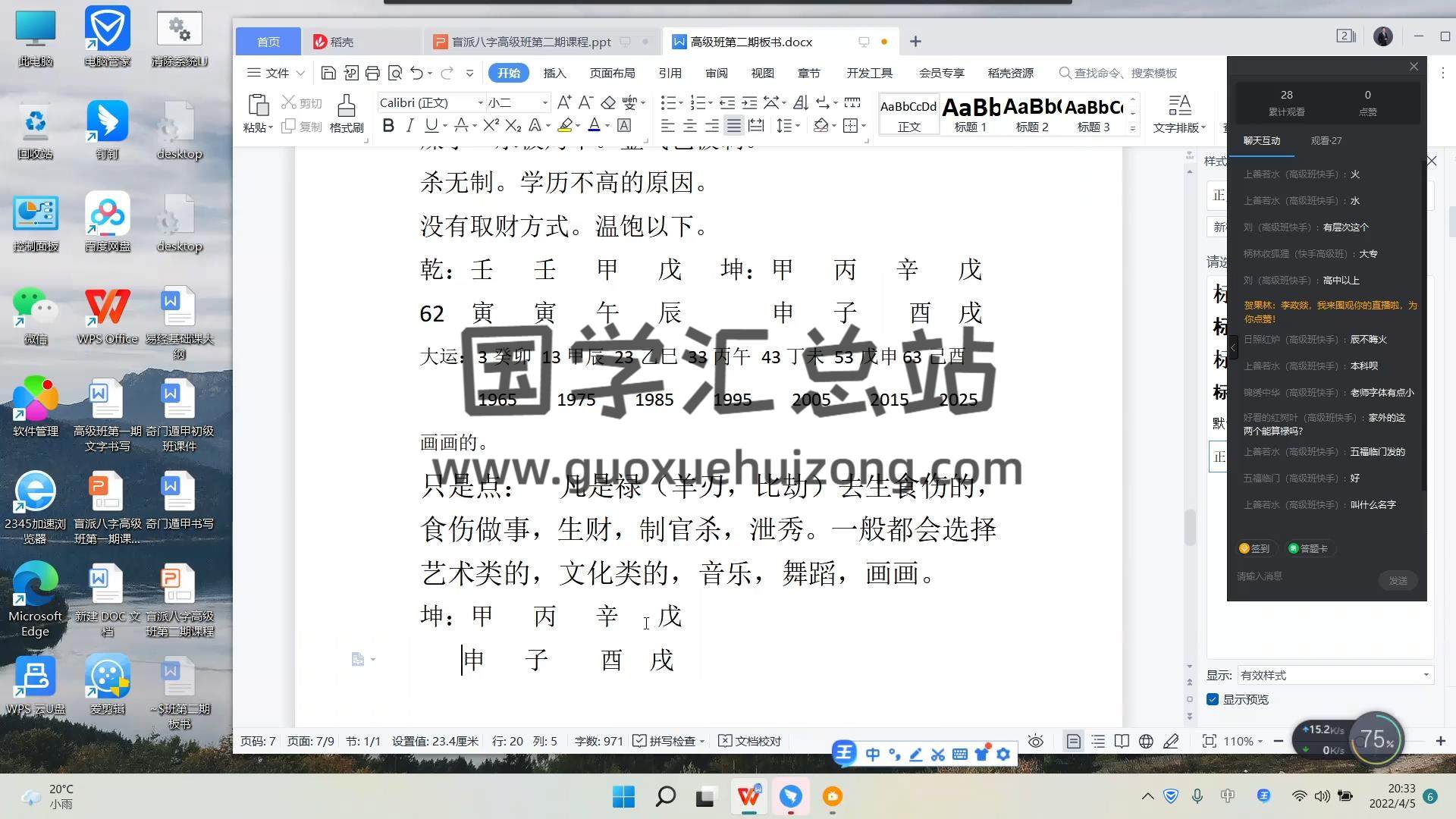Viewport: 1456px width, 819px height.
Task: Click the Italic formatting icon
Action: coord(409,126)
